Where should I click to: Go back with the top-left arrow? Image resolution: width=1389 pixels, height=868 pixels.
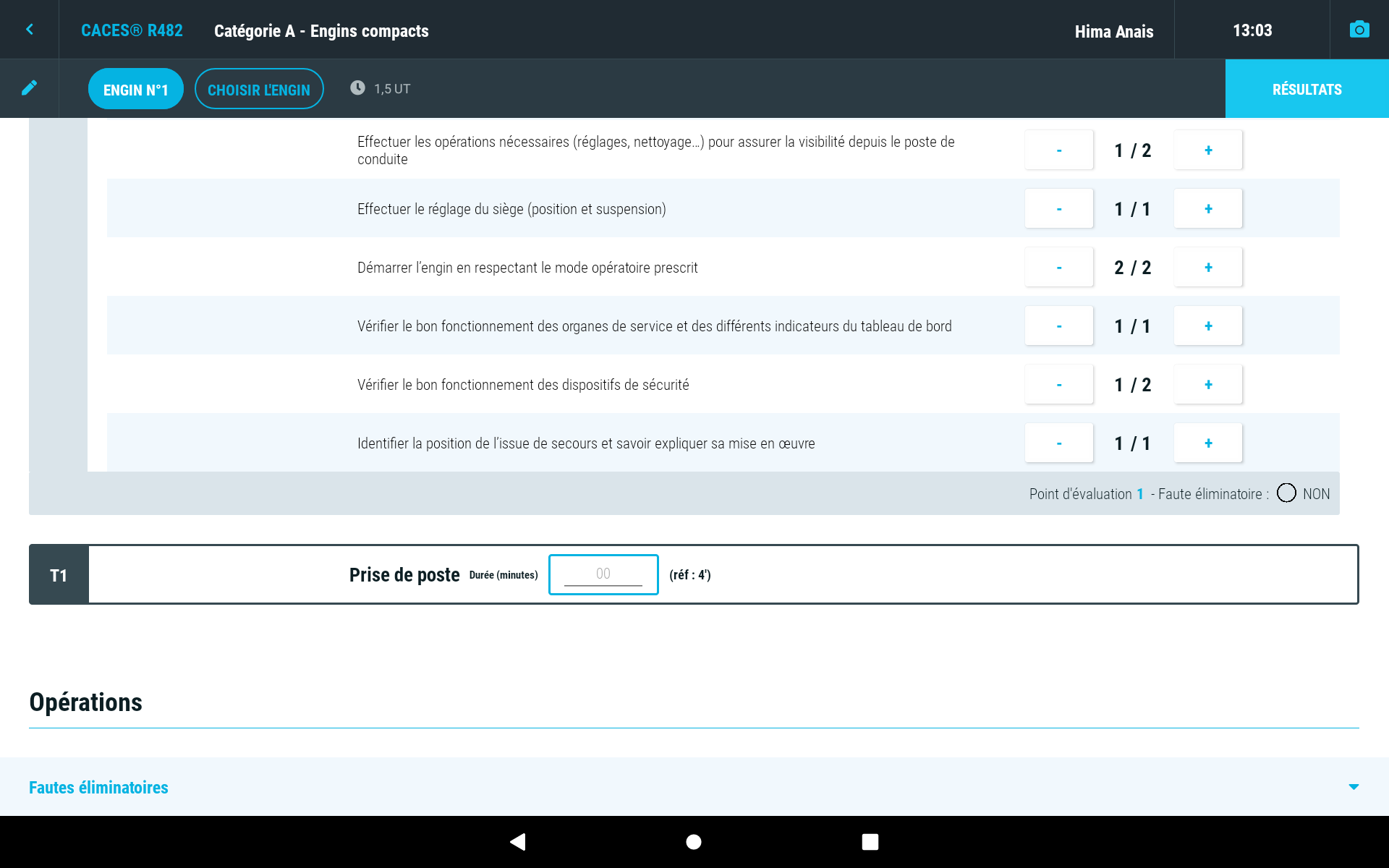click(30, 30)
